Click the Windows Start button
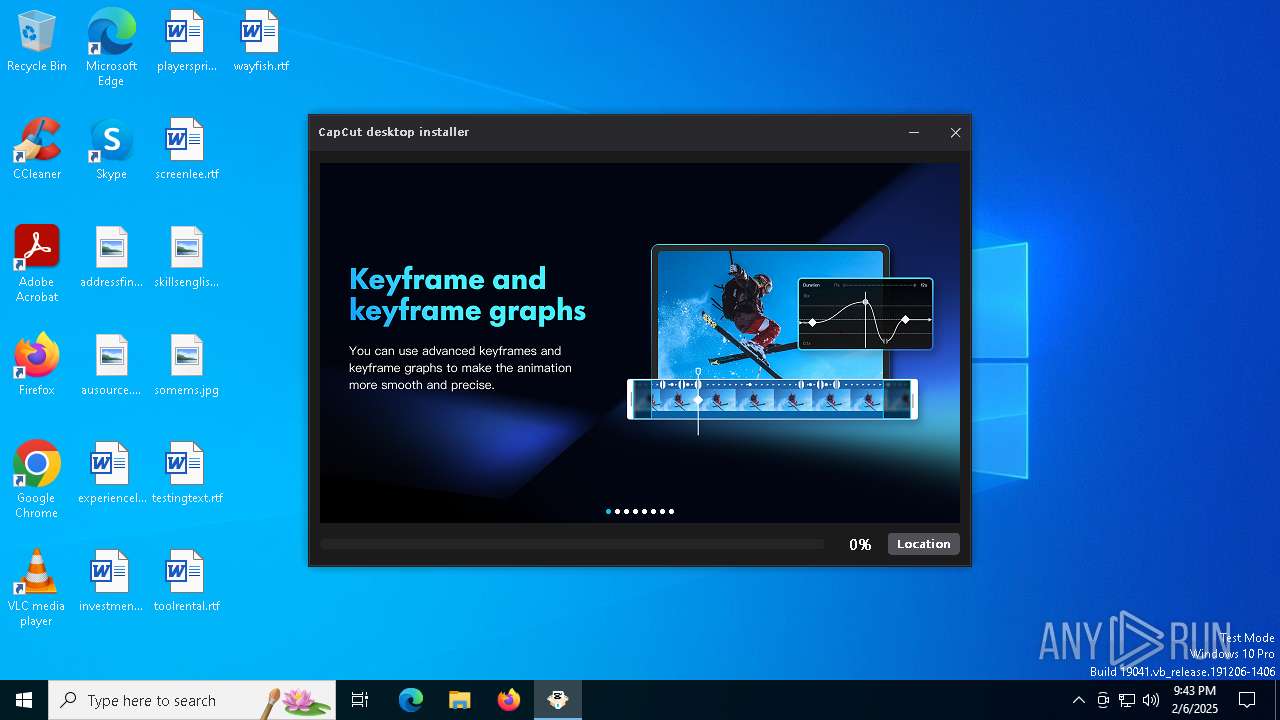The width and height of the screenshot is (1280, 720). pos(24,700)
